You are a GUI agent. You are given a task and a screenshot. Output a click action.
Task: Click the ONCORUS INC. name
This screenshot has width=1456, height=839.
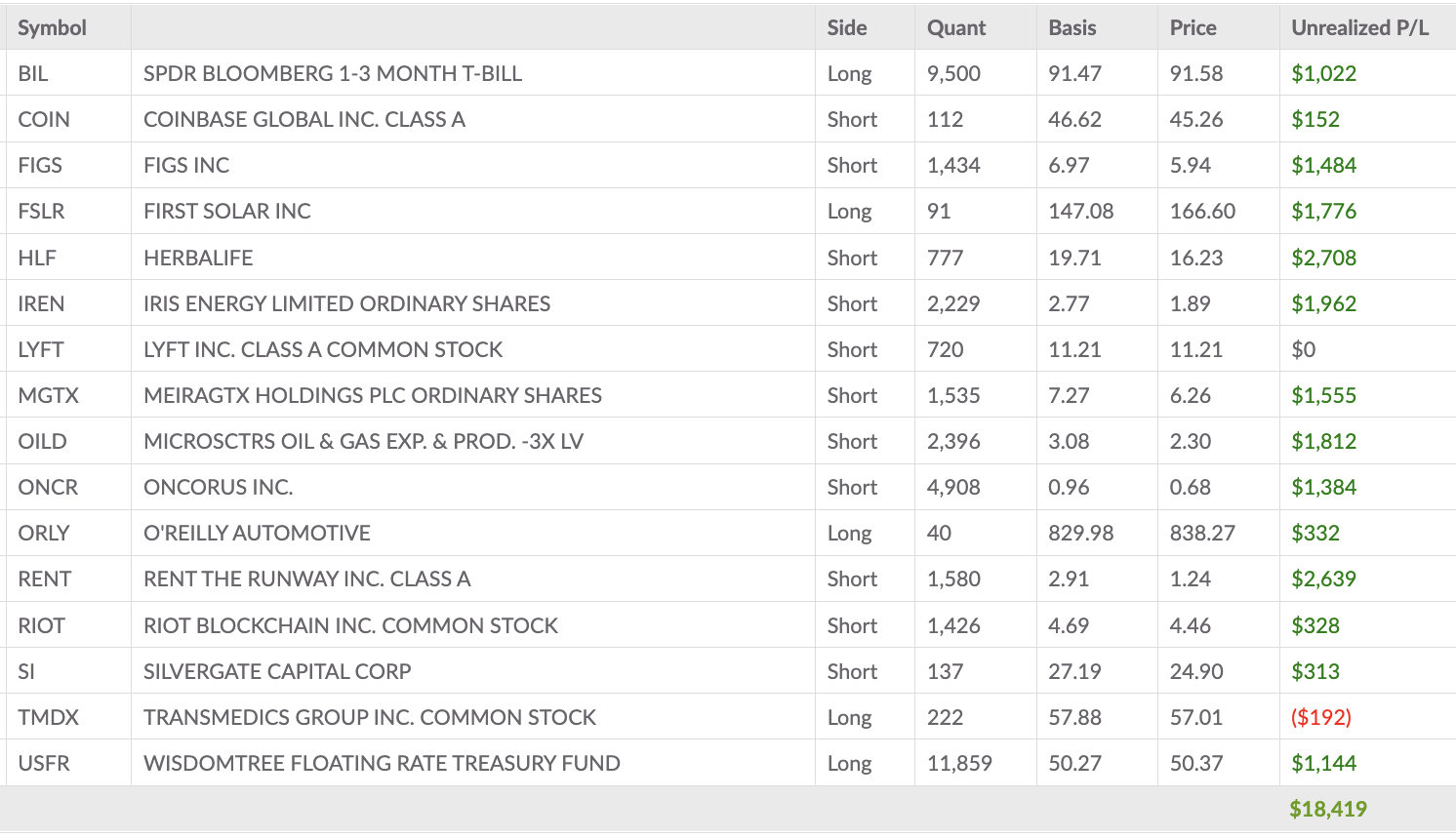219,487
